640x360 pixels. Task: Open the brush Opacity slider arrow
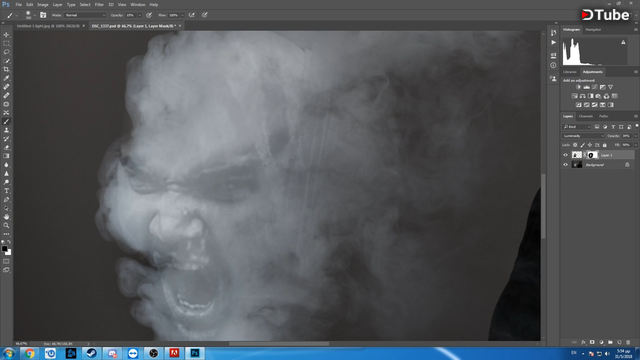pyautogui.click(x=140, y=15)
